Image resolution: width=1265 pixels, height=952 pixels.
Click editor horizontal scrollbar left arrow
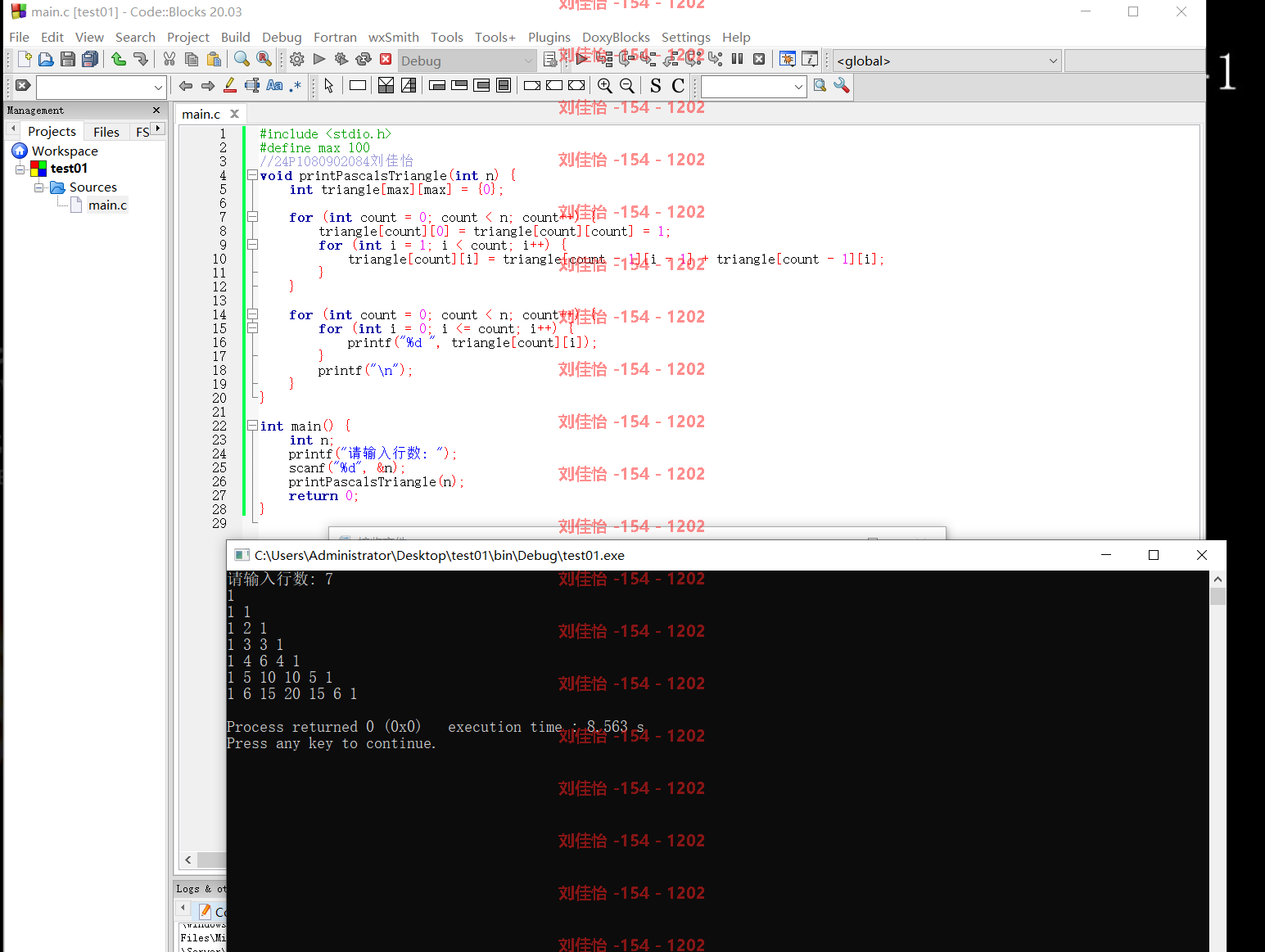click(188, 860)
